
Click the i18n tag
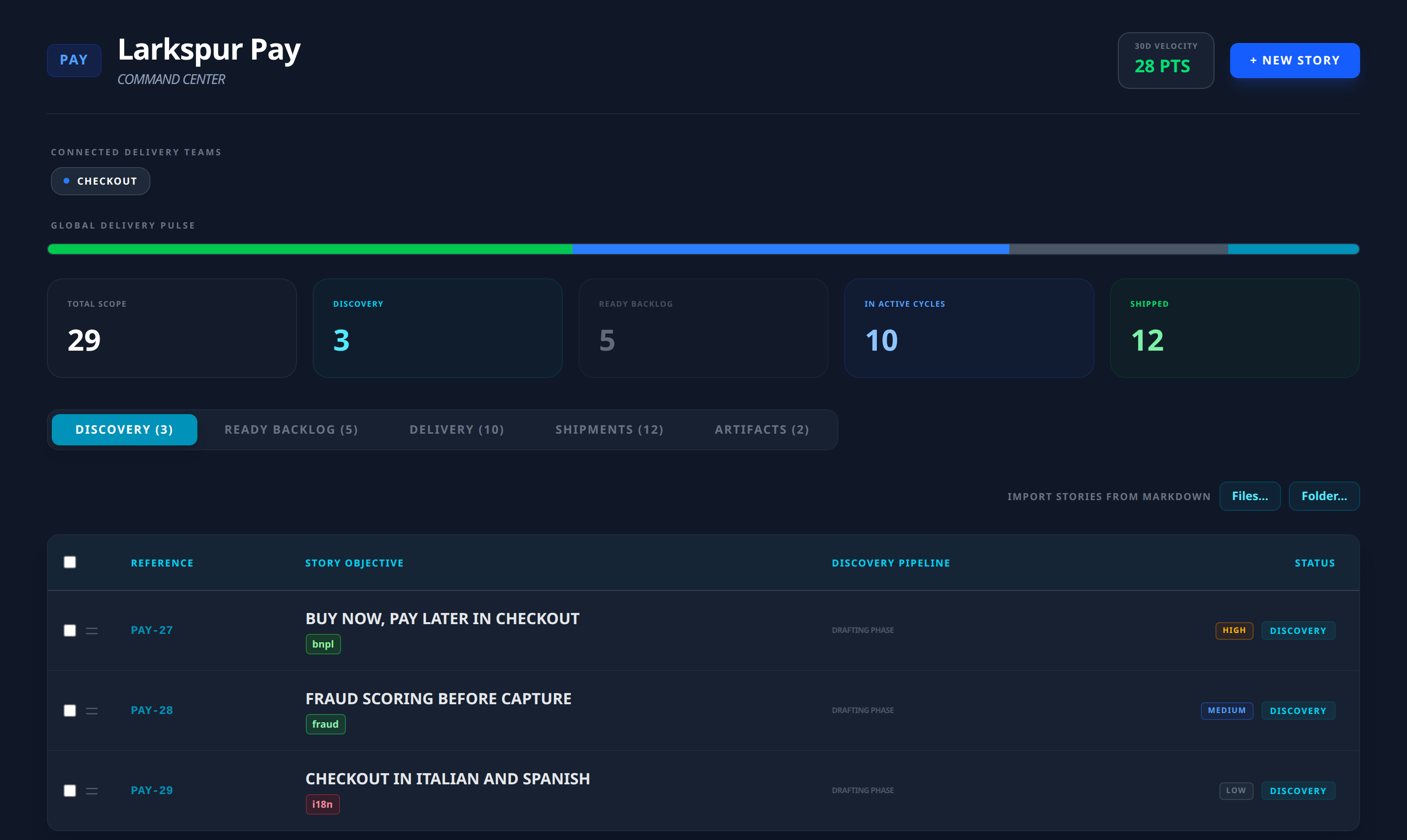point(323,804)
